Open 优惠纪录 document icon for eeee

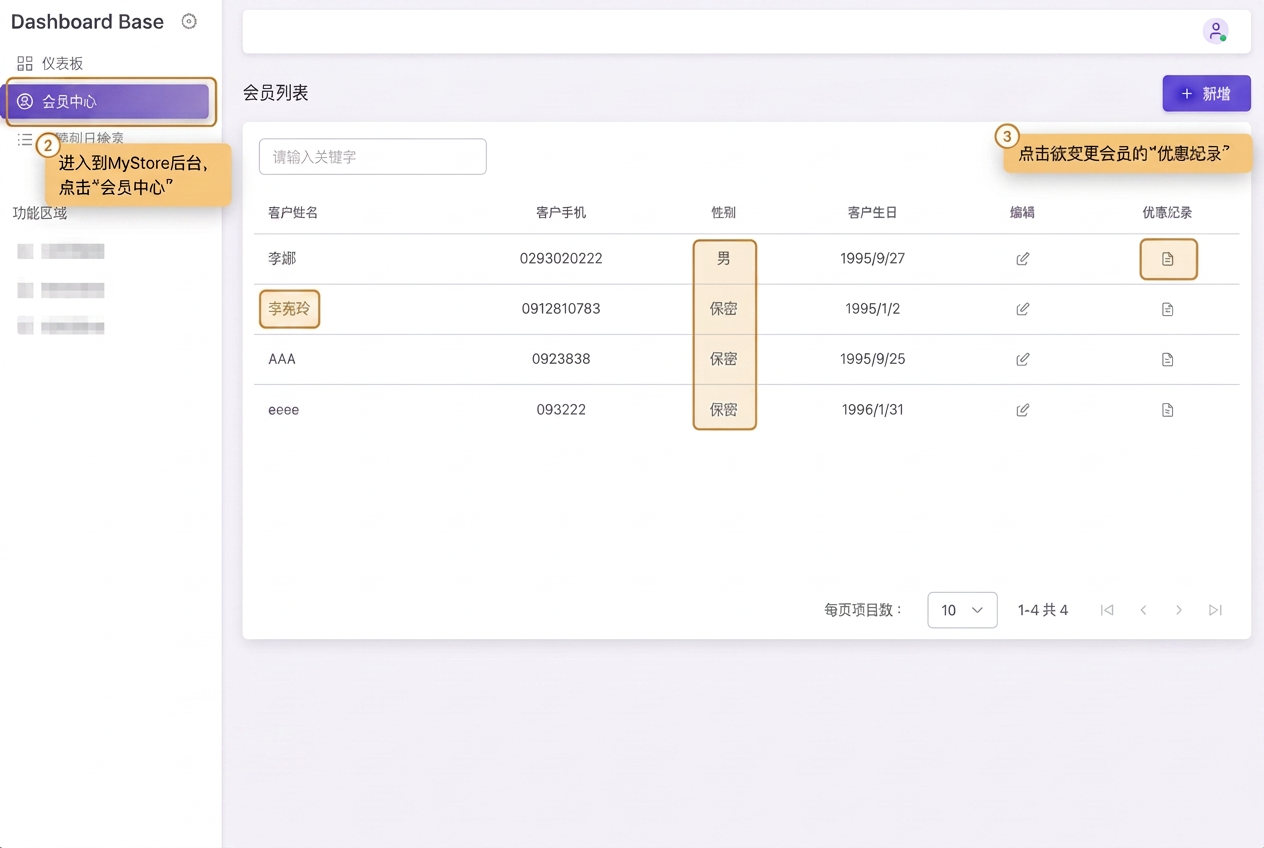pos(1167,409)
